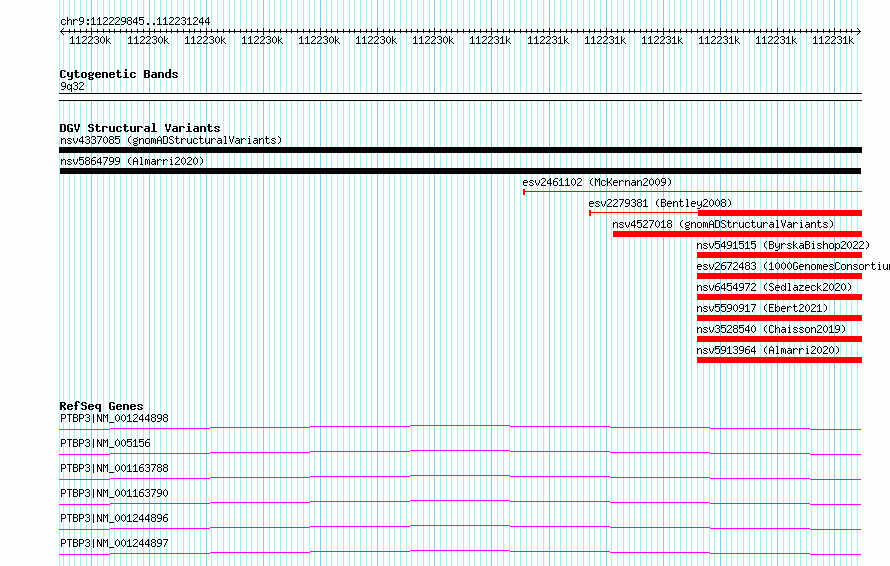Open the RefSeq Genes track title
This screenshot has height=566, width=890.
tap(101, 406)
